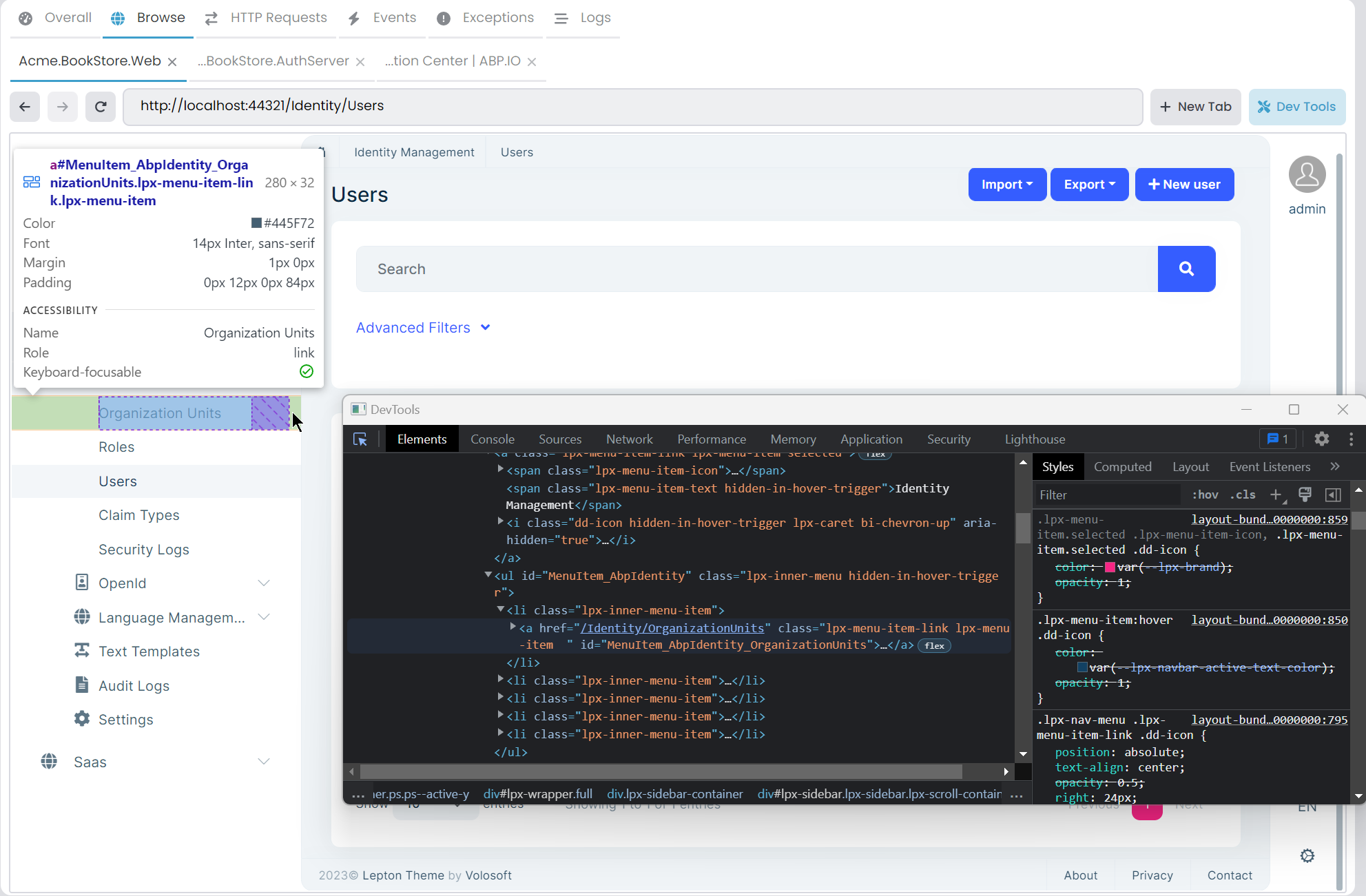Click the pink color swatch for --lpx-brand
Viewport: 1366px width, 896px height.
point(1111,566)
